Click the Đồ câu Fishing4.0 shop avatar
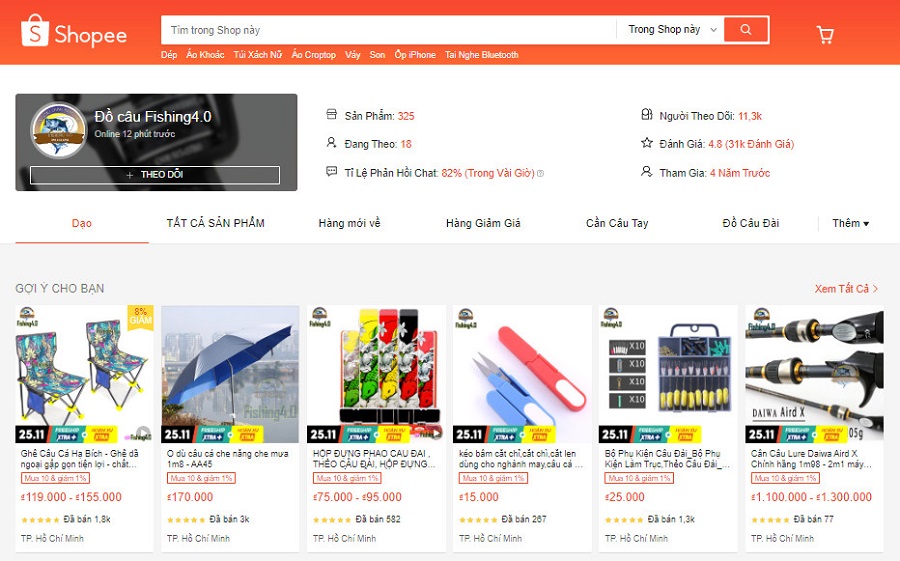Screen dimensions: 900x561 58,130
